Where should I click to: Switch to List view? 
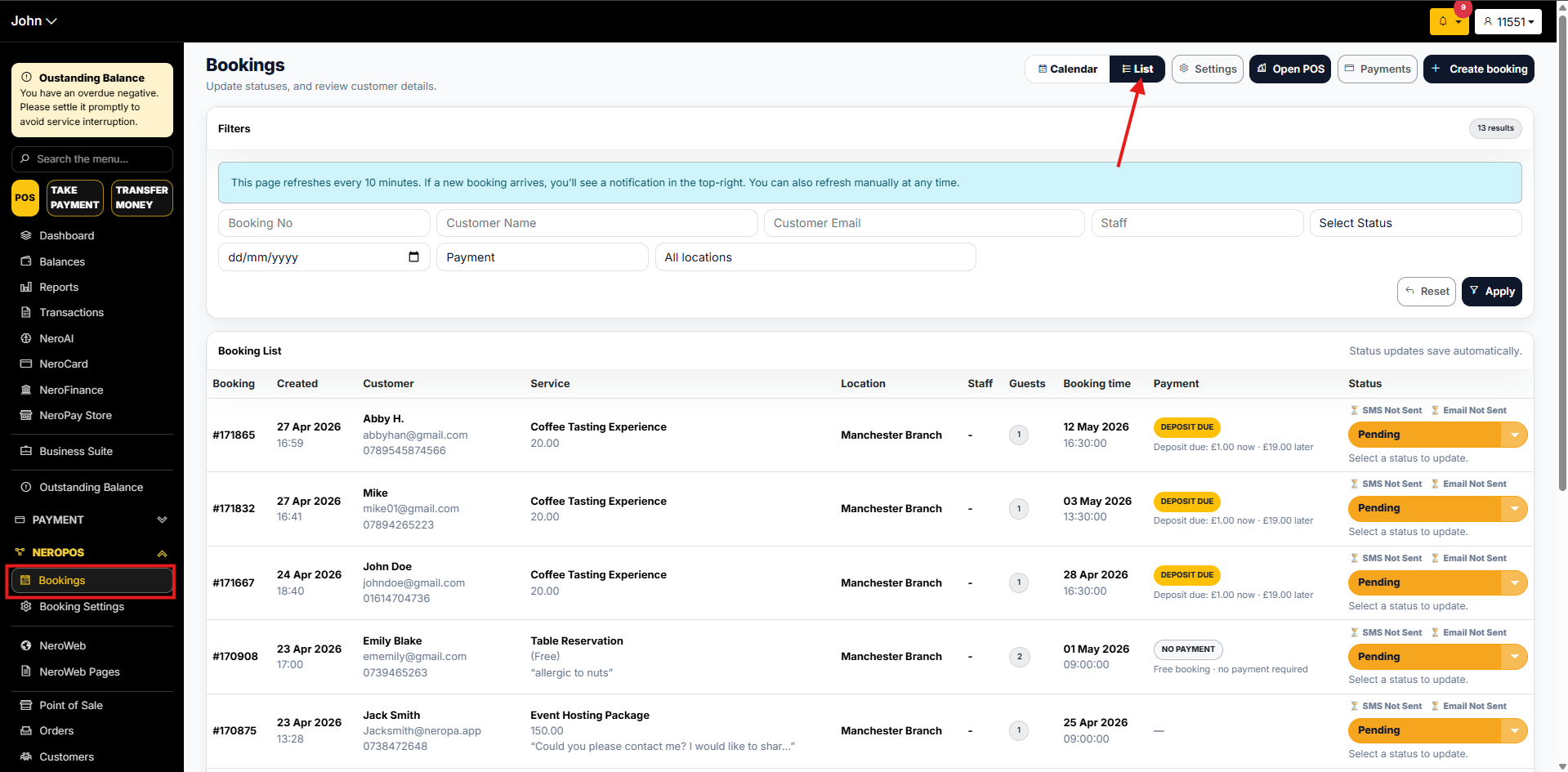click(1137, 69)
